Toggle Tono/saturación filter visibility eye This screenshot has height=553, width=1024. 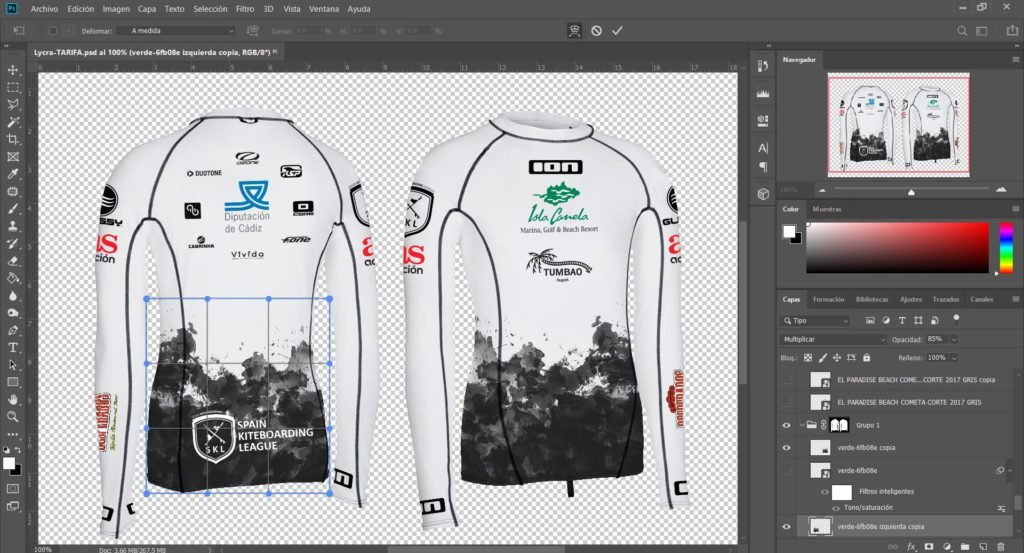pyautogui.click(x=836, y=508)
